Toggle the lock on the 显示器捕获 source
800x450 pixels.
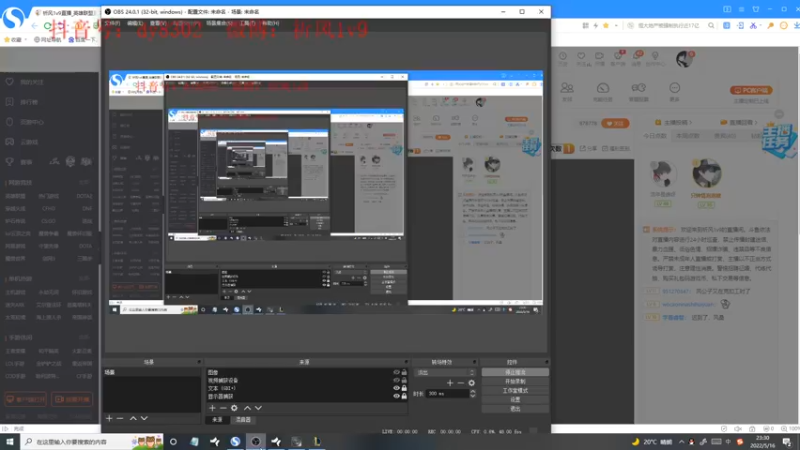404,396
